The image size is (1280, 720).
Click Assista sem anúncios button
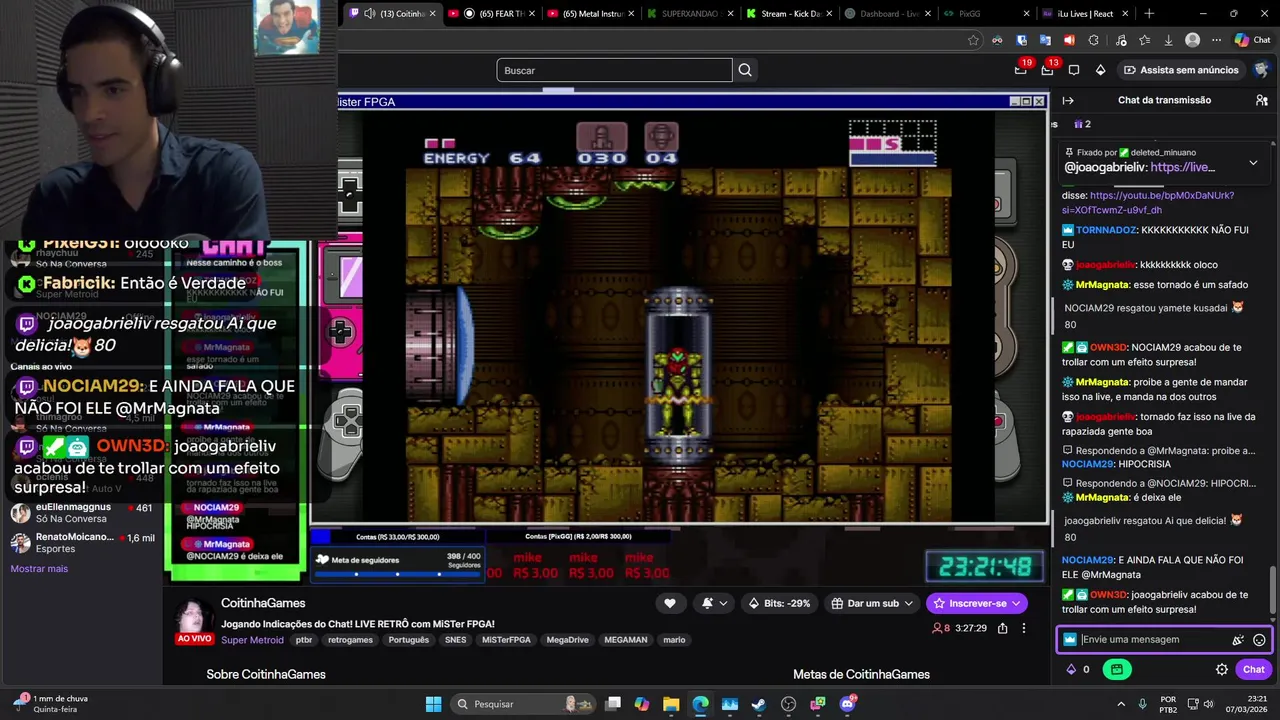click(x=1180, y=70)
